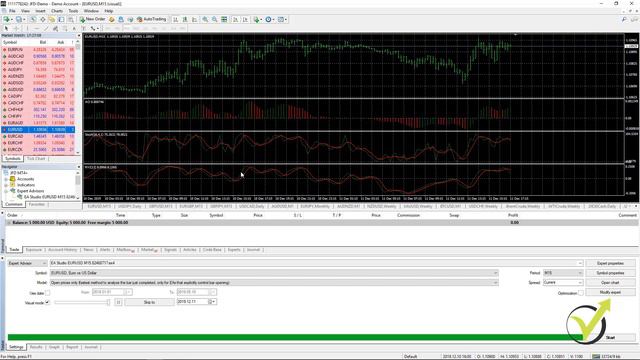
Task: Enable the Use date checkbox
Action: click(48, 293)
